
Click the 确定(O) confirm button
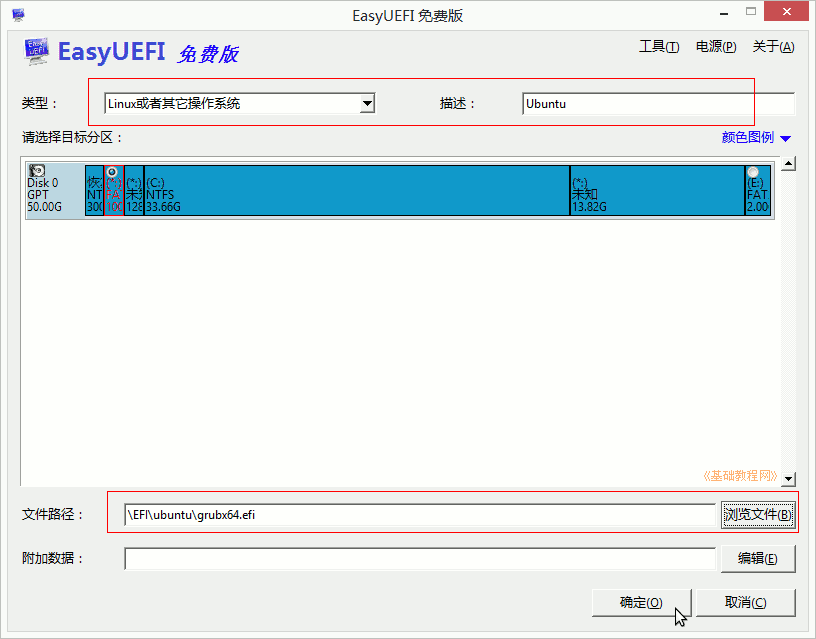tap(641, 603)
